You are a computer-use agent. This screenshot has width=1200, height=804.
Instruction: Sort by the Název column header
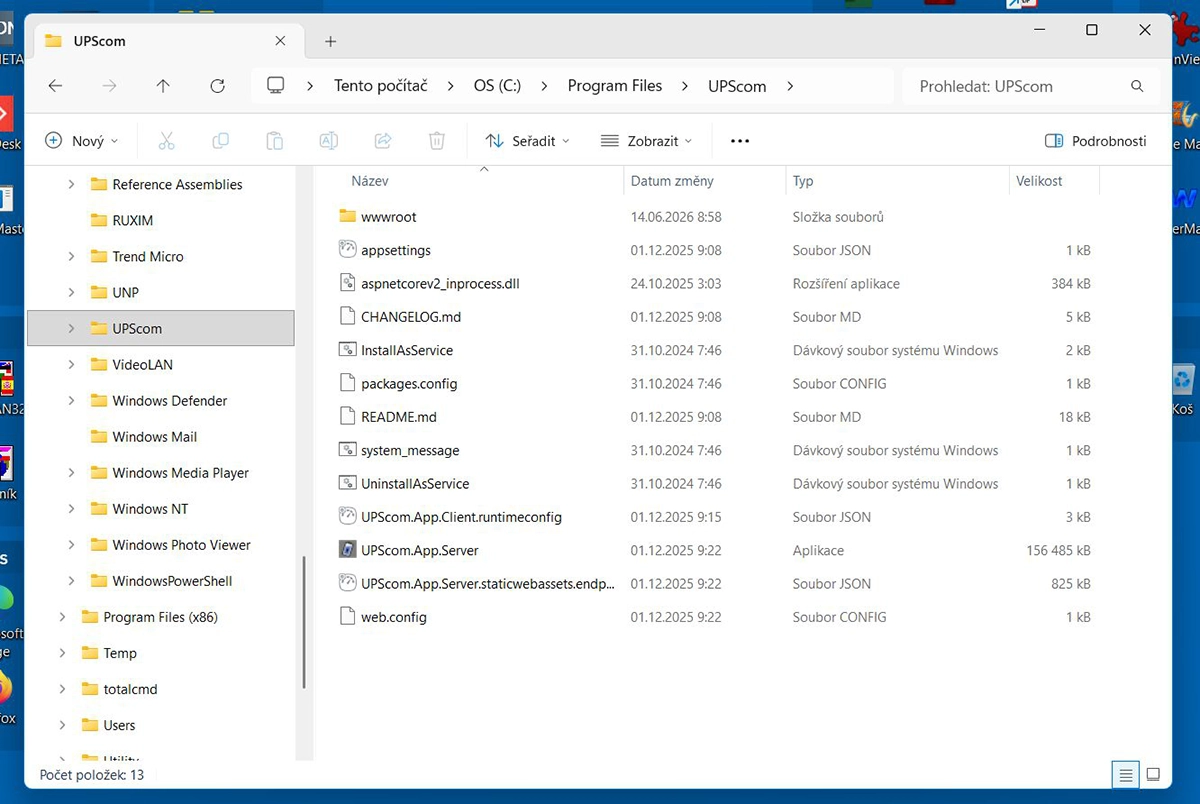370,181
